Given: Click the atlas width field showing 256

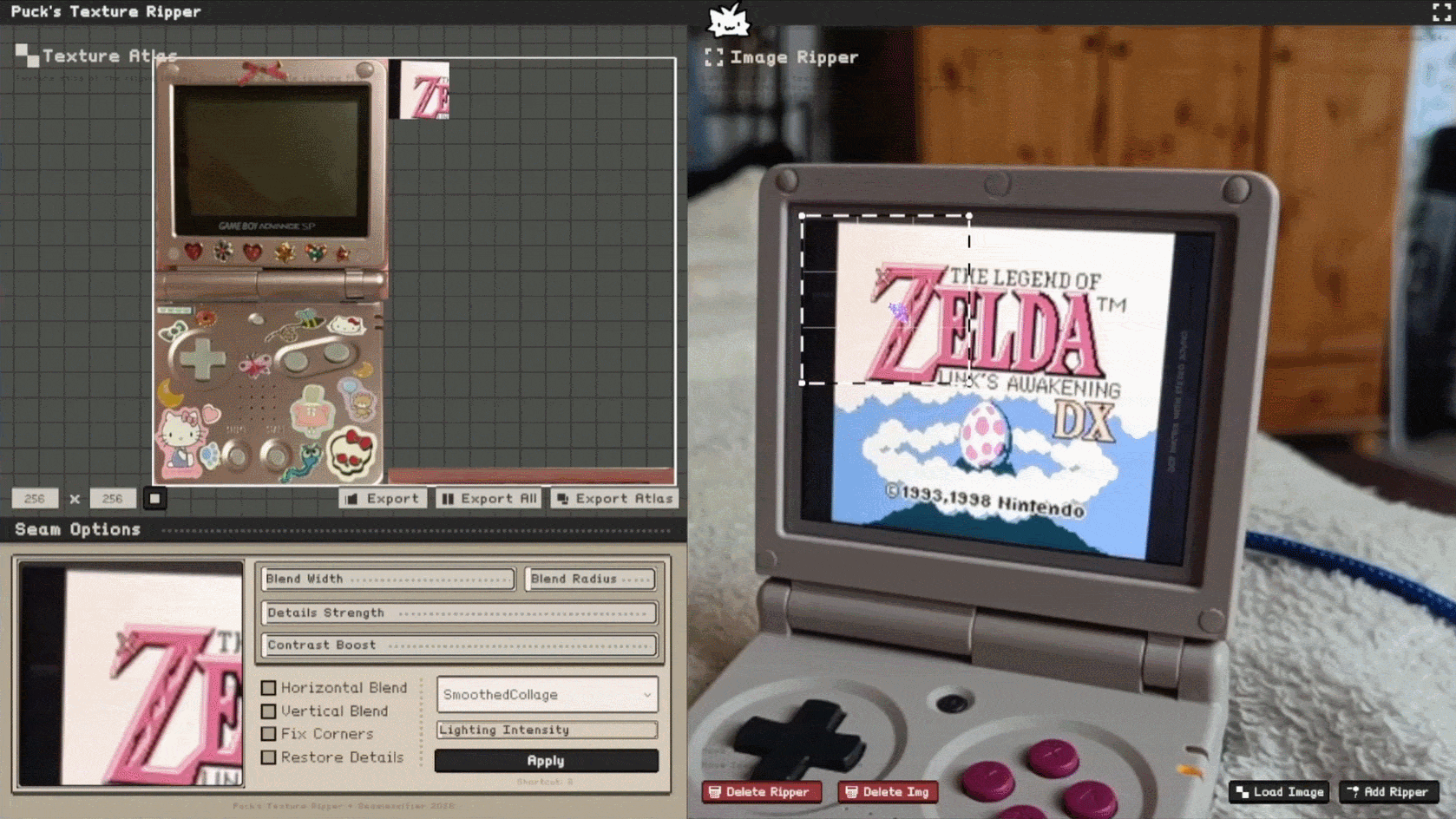Looking at the screenshot, I should tap(35, 499).
